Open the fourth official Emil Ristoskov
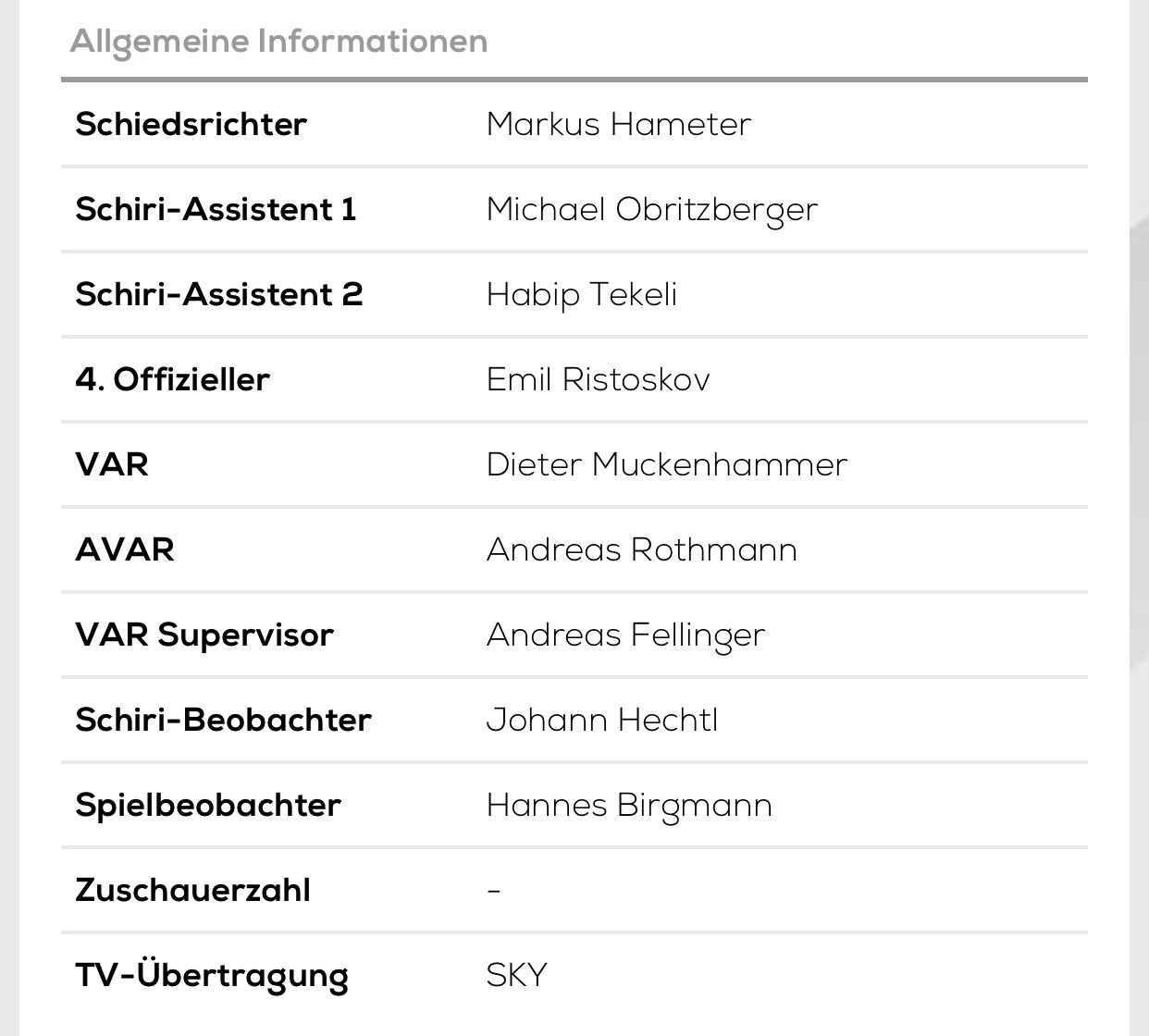 click(x=598, y=379)
